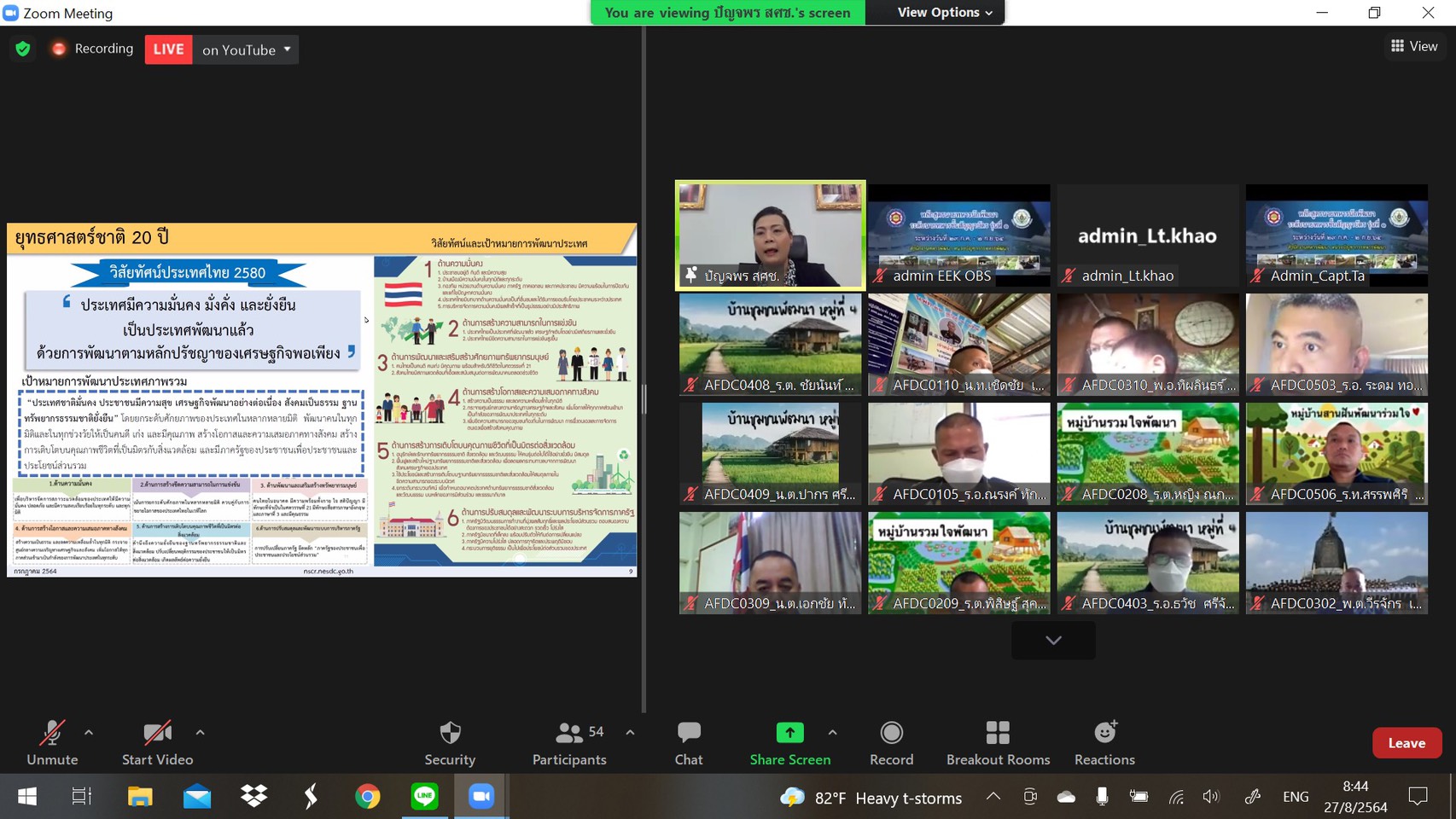
Task: Click the pin icon on ปัญจพร สศช. tile
Action: pos(691,275)
